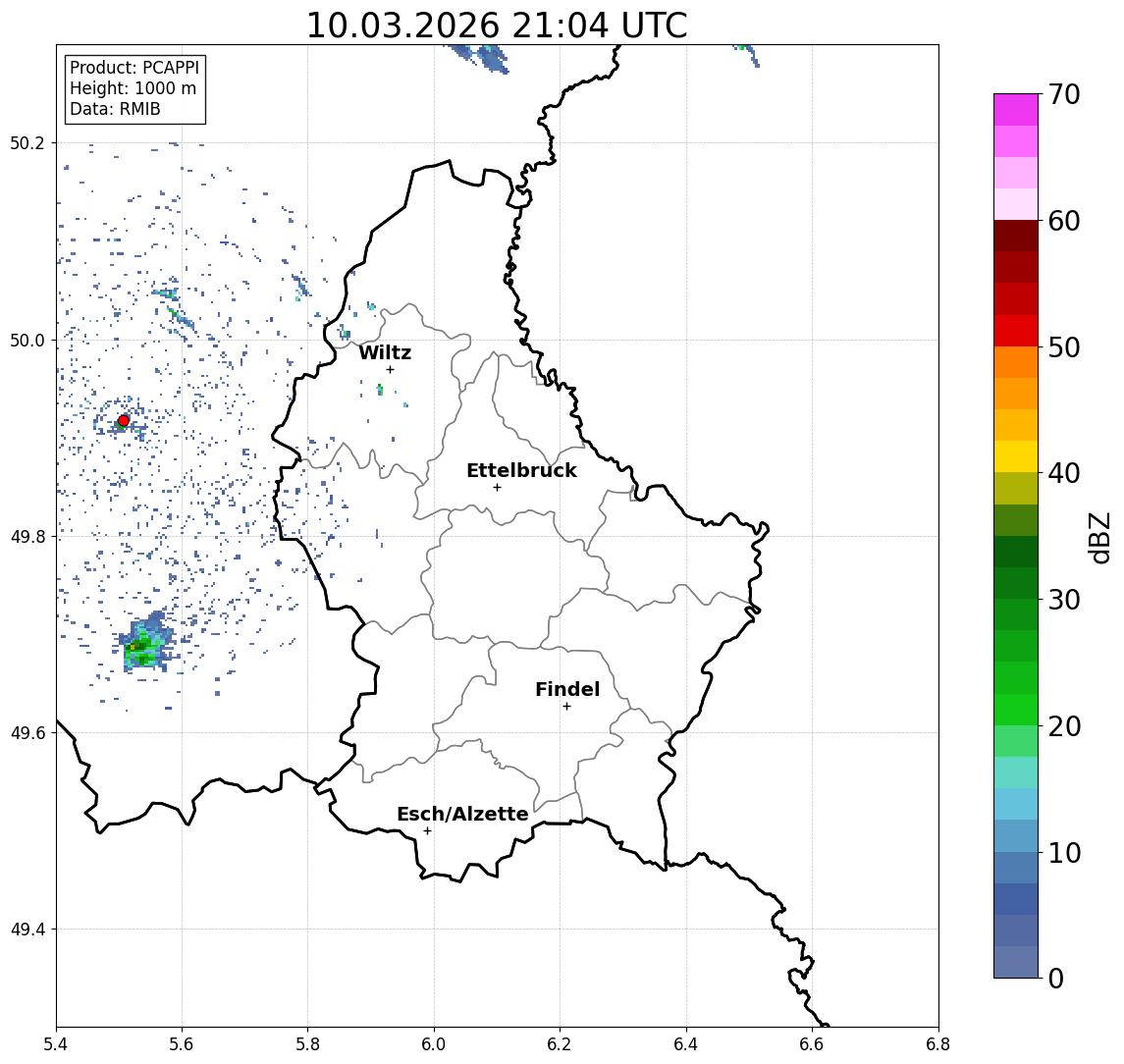The width and height of the screenshot is (1124, 1064).
Task: Click the dark red colorbar segment below 60
Action: click(x=1016, y=236)
